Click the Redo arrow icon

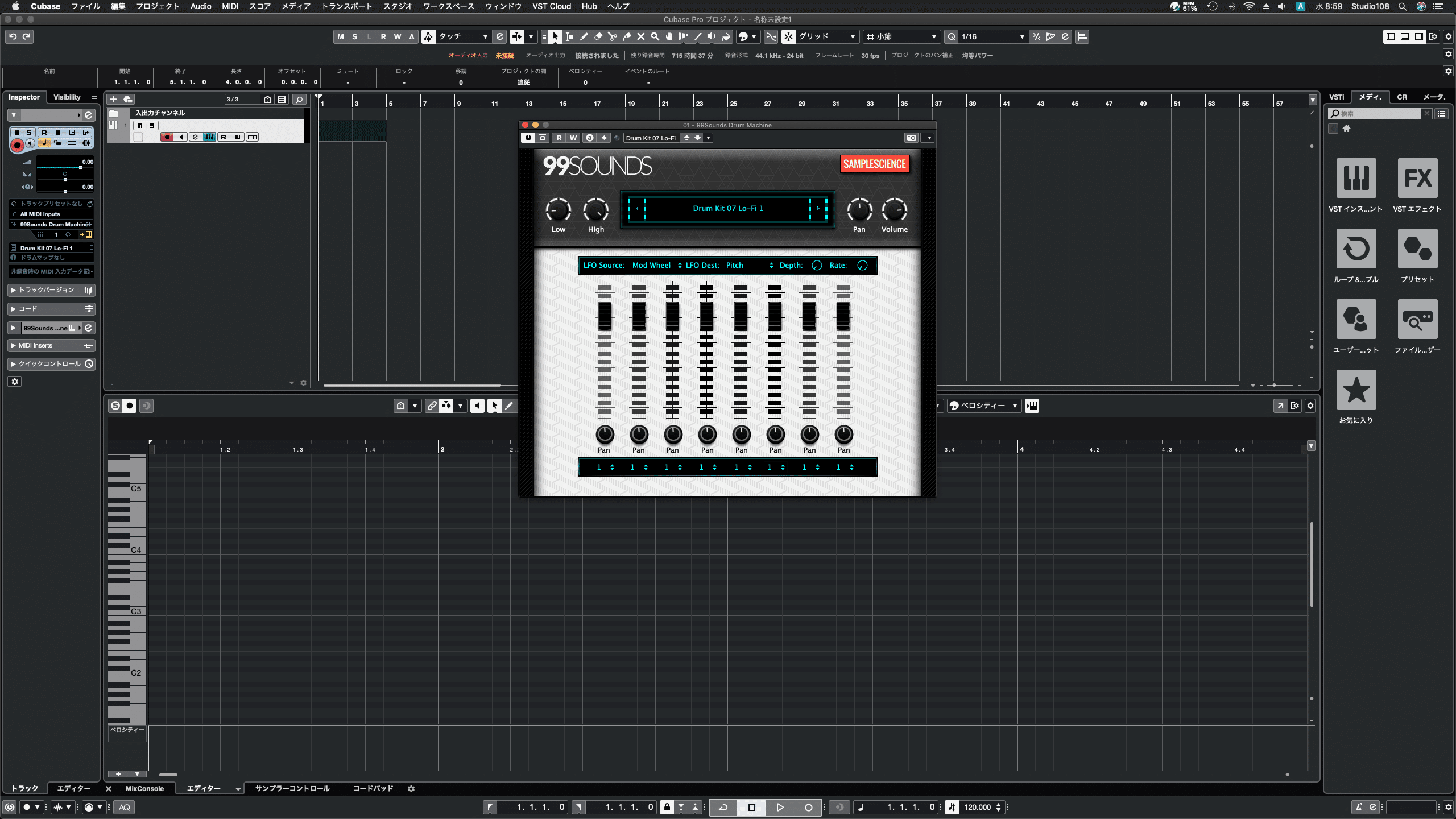26,36
